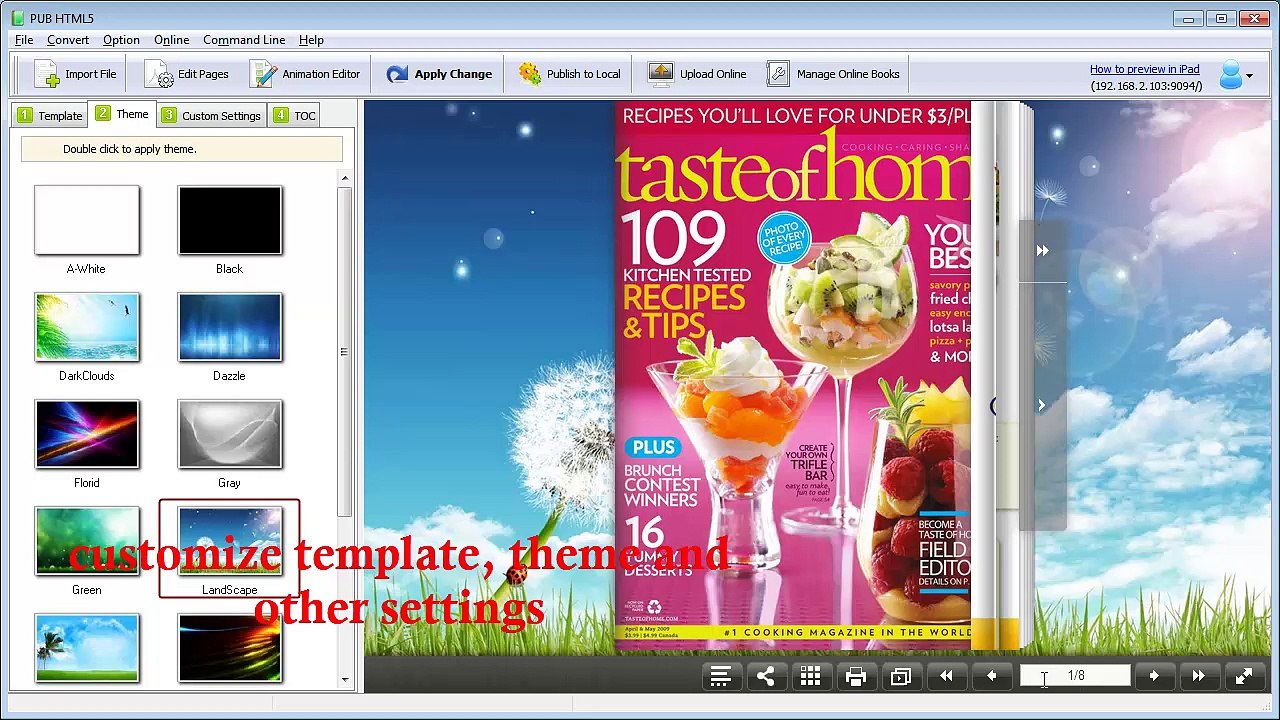Switch to the Template tab
The image size is (1280, 720).
[50, 116]
